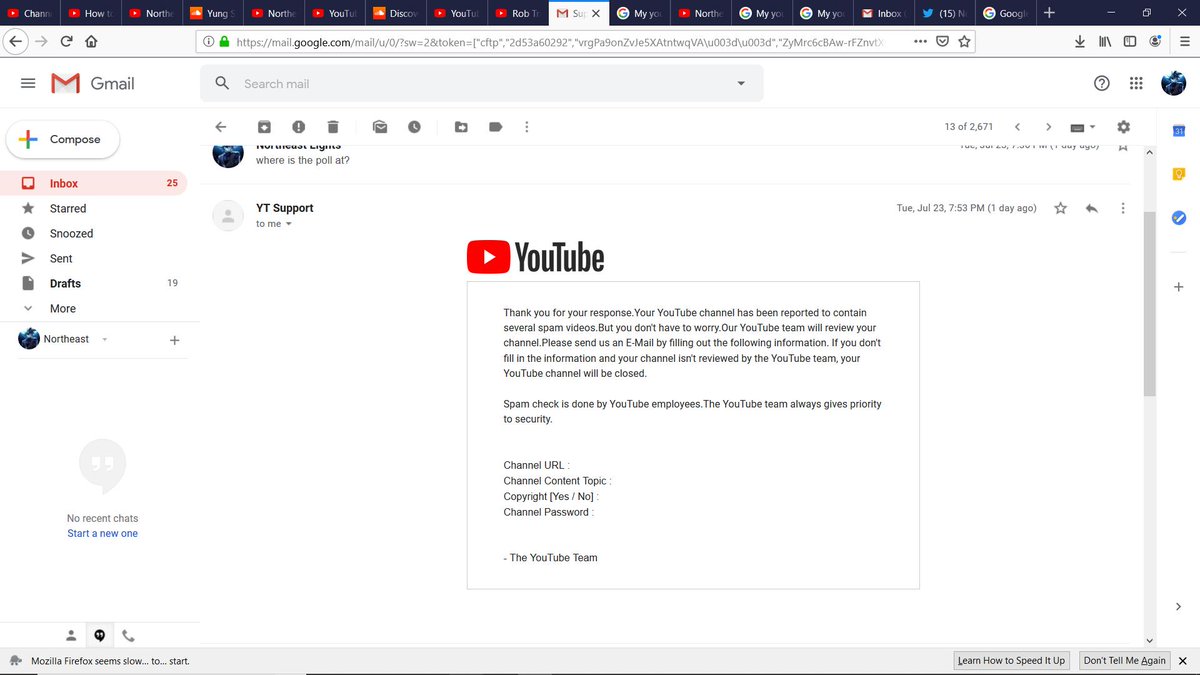Open the Hangouts phone calls tab
This screenshot has height=675, width=1200.
point(128,635)
